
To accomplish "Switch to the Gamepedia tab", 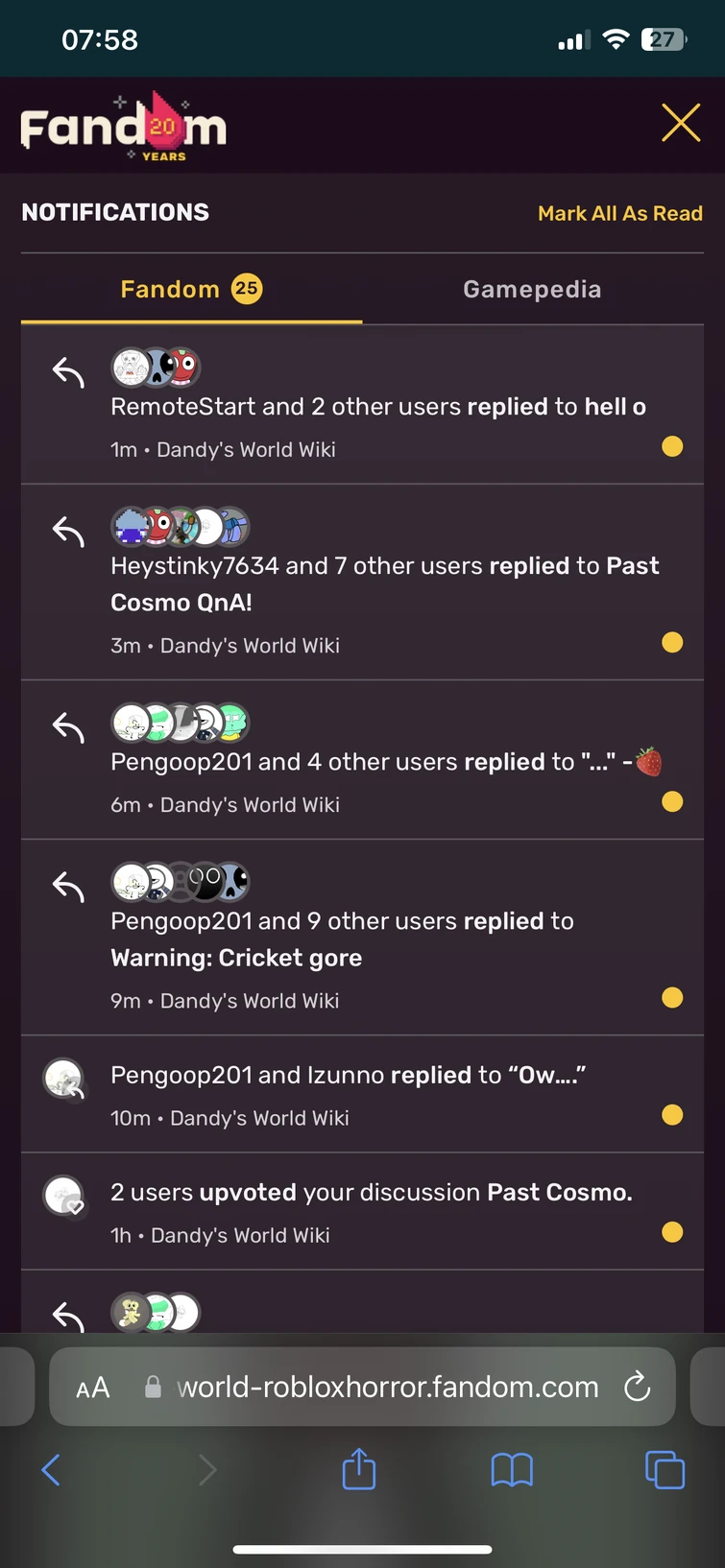I will tap(532, 289).
